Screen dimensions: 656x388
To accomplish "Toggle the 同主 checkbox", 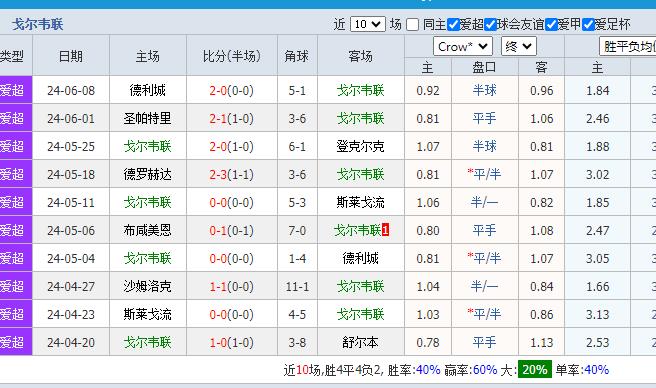I will pyautogui.click(x=412, y=24).
